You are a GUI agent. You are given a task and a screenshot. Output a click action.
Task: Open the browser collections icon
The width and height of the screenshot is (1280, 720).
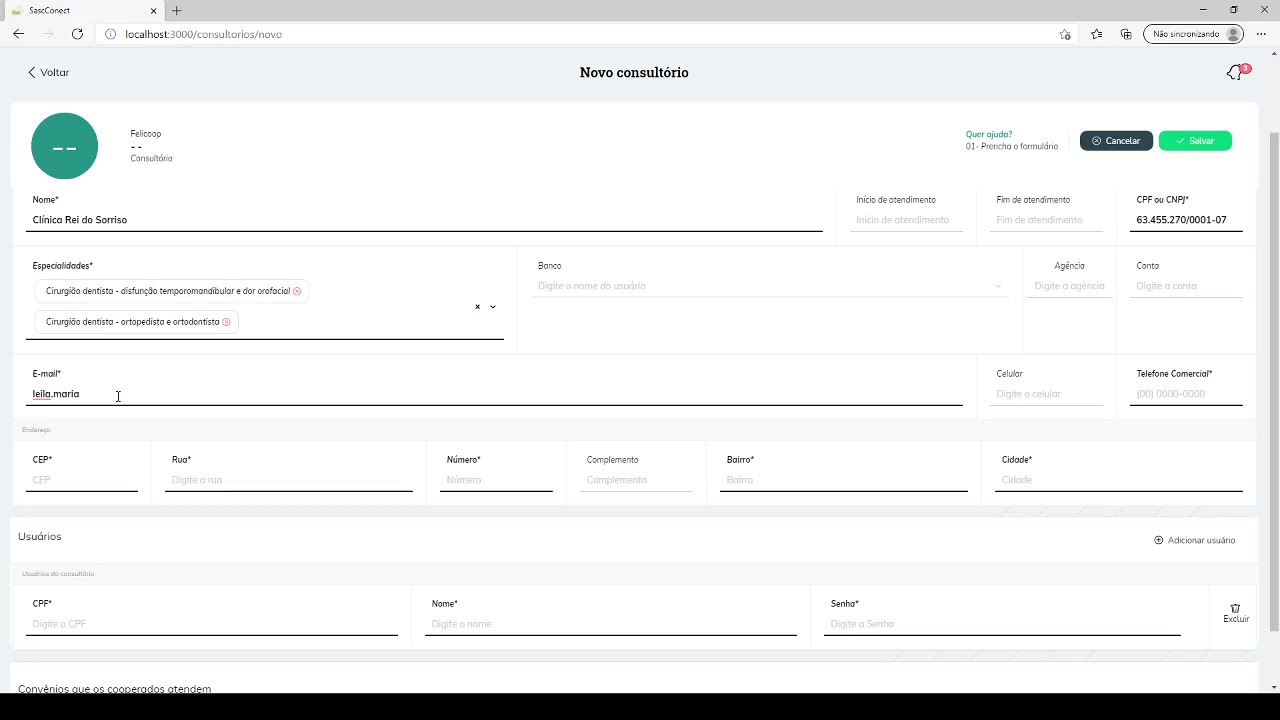pos(1126,34)
